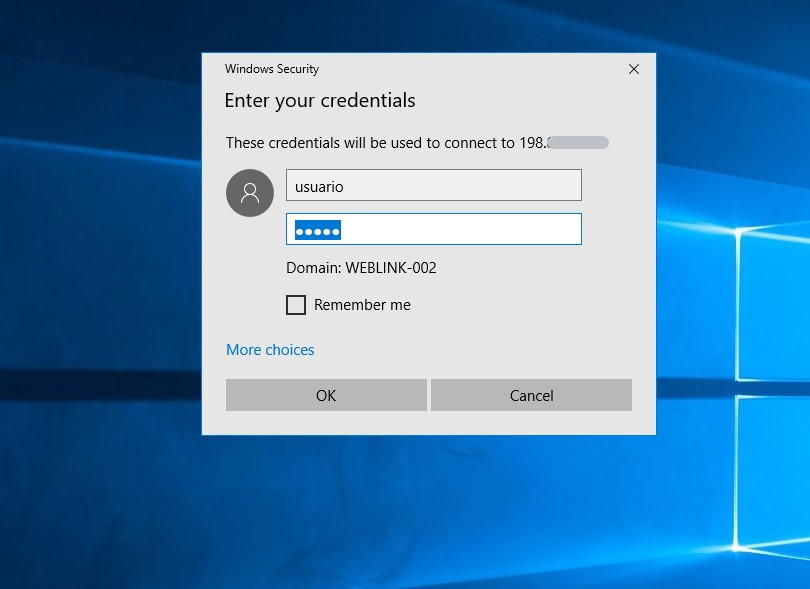The width and height of the screenshot is (810, 589).
Task: Click the connection description text line
Action: pyautogui.click(x=370, y=143)
